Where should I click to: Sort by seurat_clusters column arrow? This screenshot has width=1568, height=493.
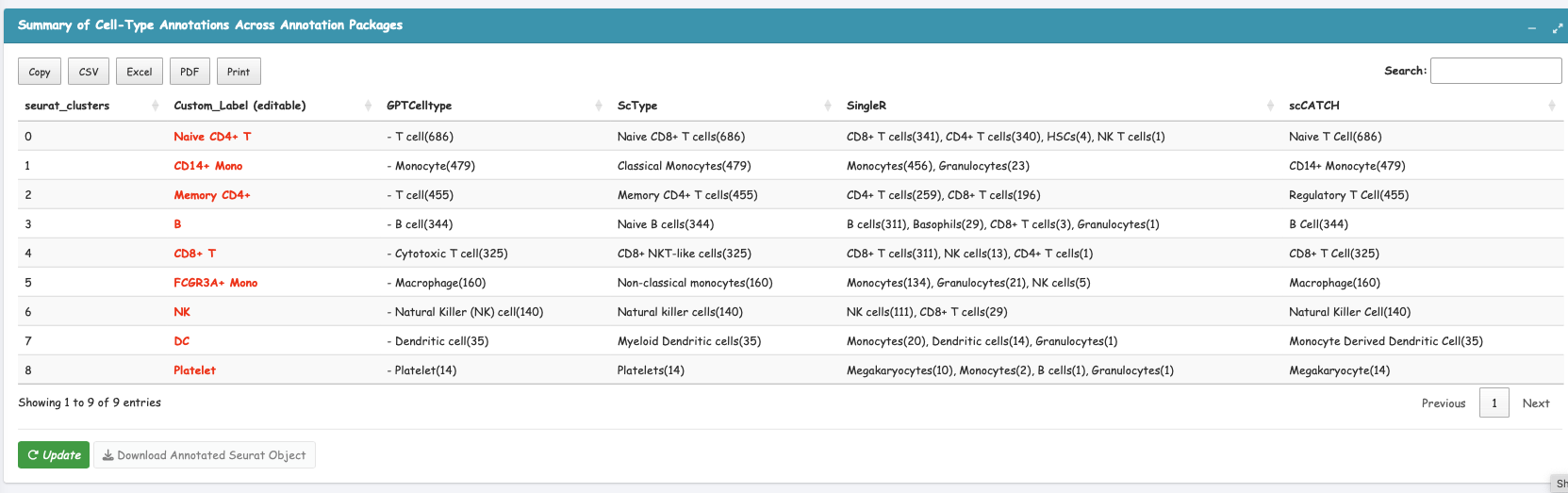tap(155, 106)
